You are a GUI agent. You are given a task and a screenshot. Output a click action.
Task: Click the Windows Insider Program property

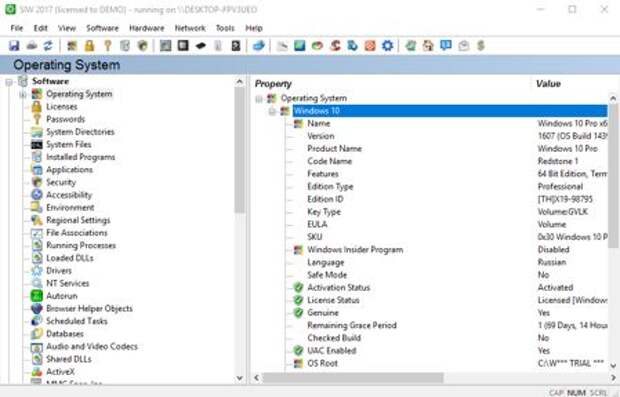click(355, 250)
